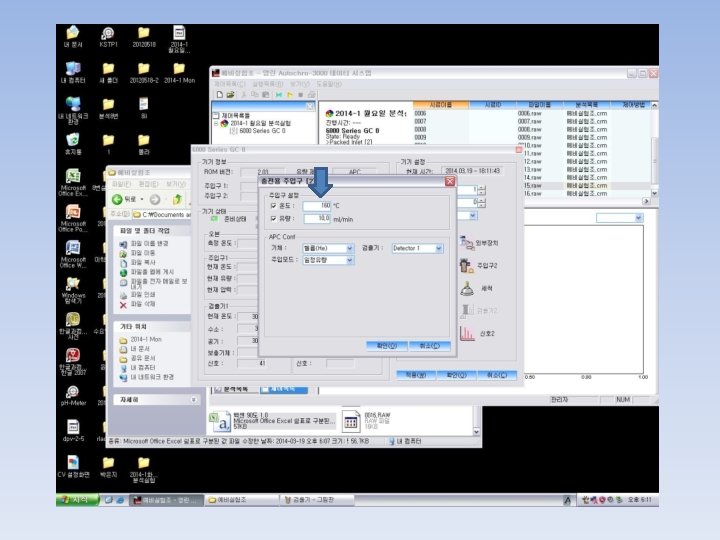Click the Up folder icon in explorer
This screenshot has width=720, height=540.
[x=177, y=199]
